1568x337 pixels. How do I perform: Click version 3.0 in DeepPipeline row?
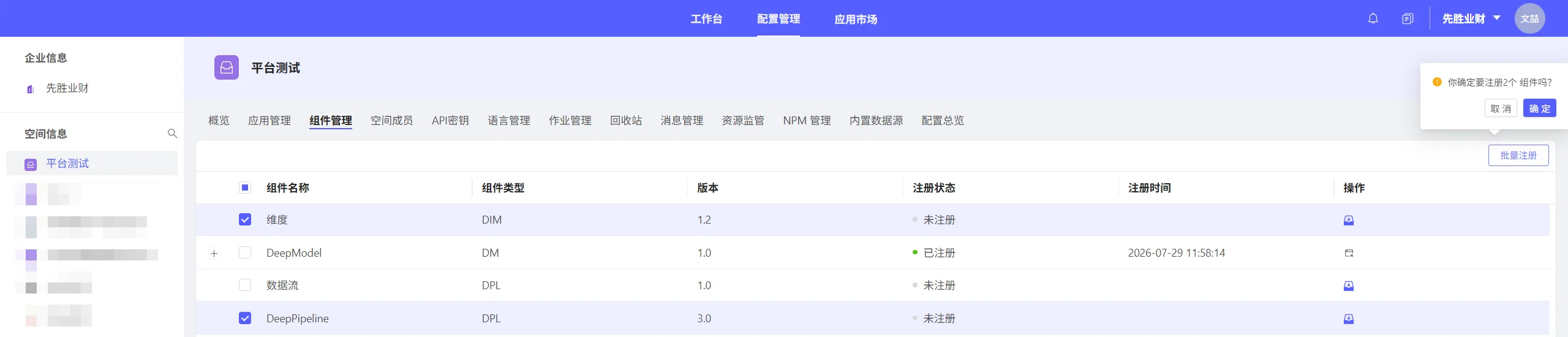(704, 319)
